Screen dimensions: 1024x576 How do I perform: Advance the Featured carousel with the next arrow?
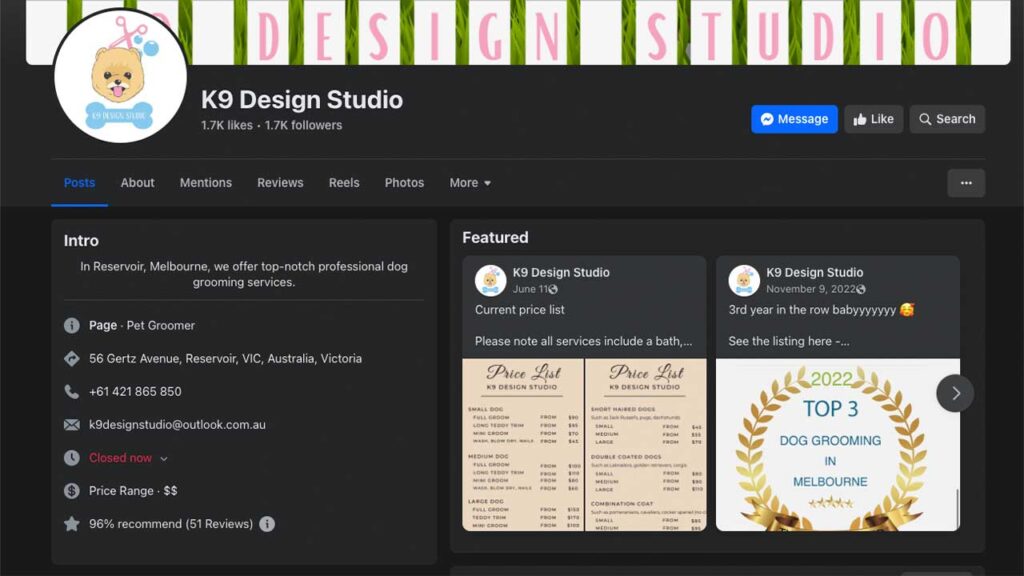point(955,393)
